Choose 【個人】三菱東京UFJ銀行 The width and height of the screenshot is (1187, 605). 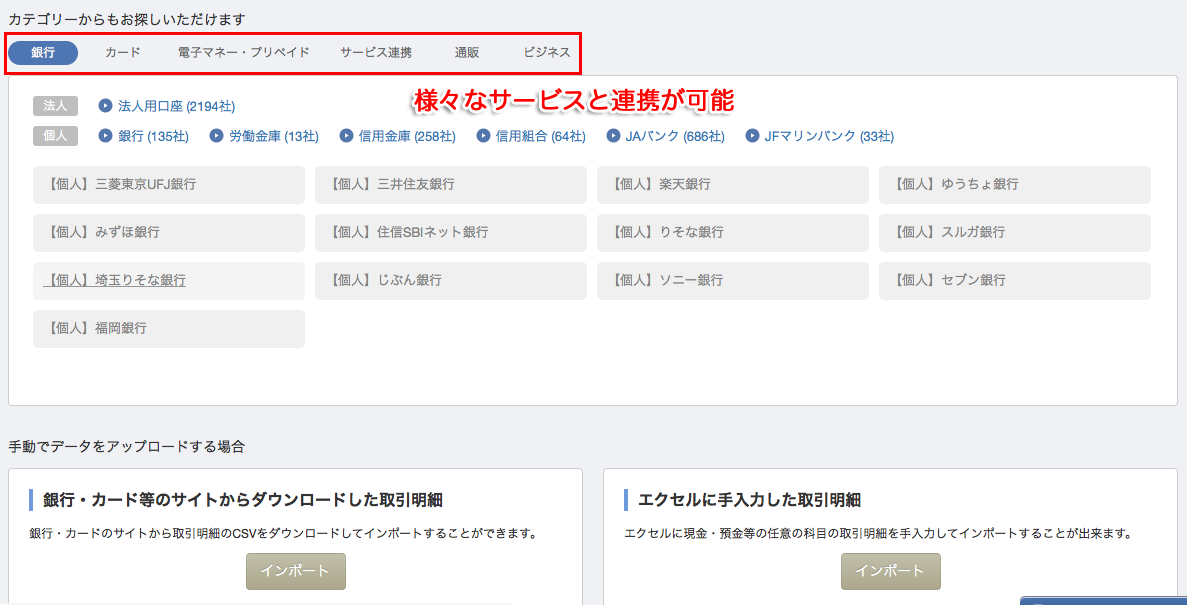point(169,185)
